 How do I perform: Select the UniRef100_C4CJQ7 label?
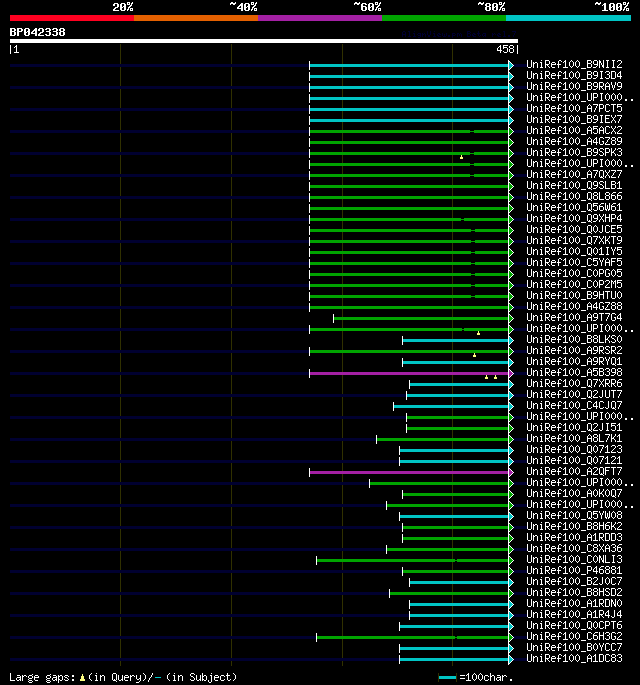click(574, 406)
